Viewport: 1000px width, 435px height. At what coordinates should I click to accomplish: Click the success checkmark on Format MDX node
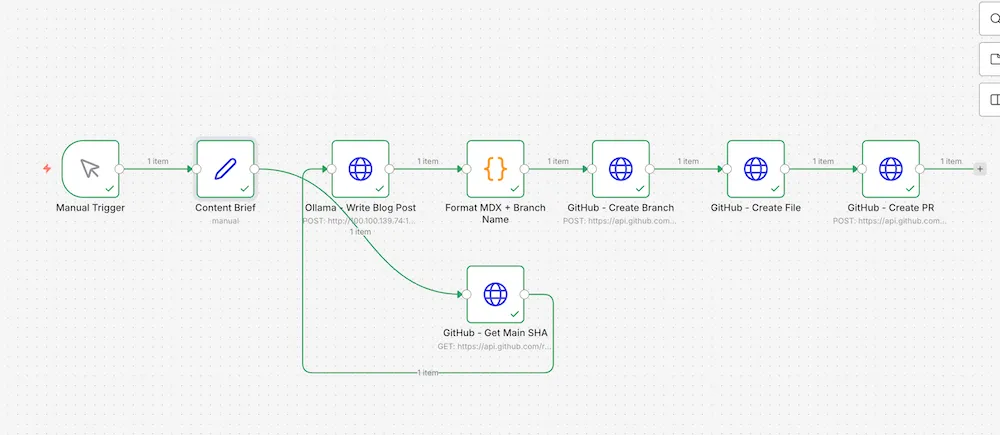click(x=515, y=189)
